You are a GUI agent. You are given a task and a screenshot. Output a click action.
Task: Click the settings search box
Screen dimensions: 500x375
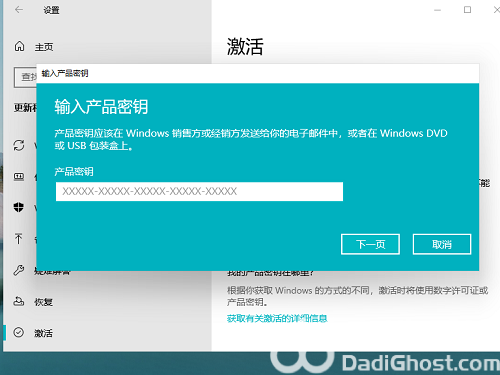click(x=25, y=77)
